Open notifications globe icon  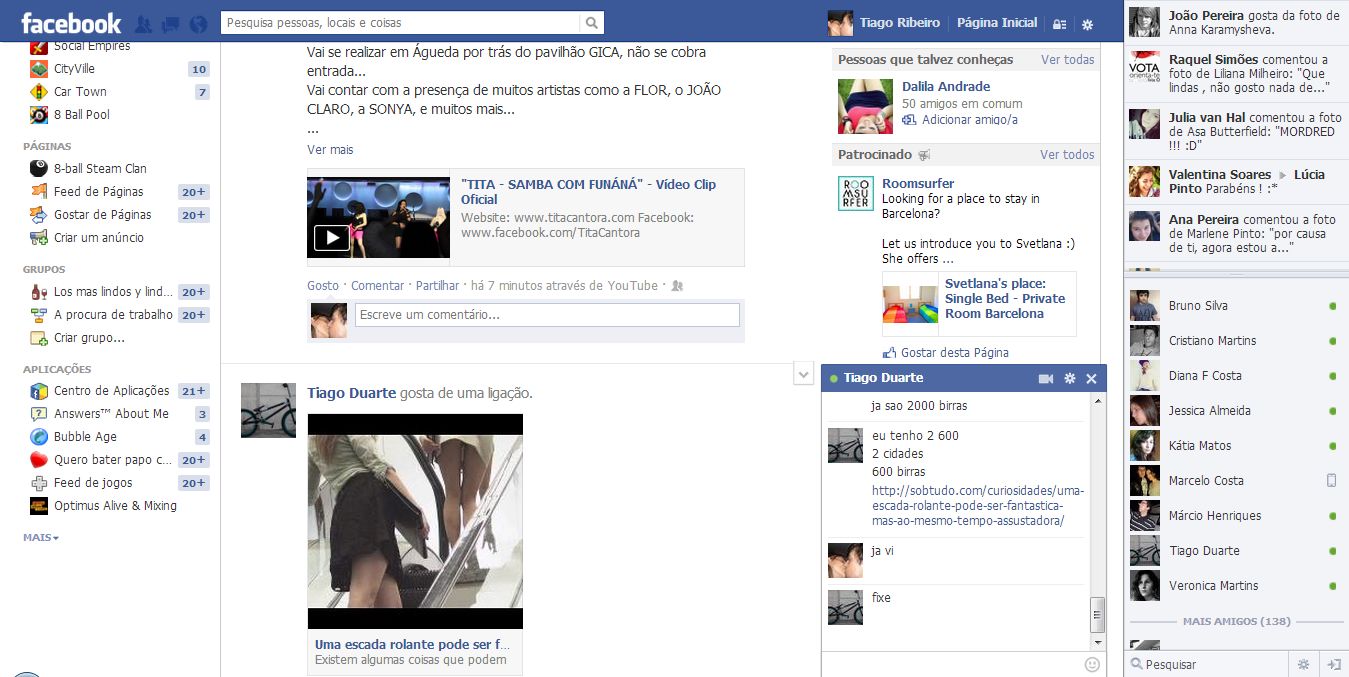point(198,24)
